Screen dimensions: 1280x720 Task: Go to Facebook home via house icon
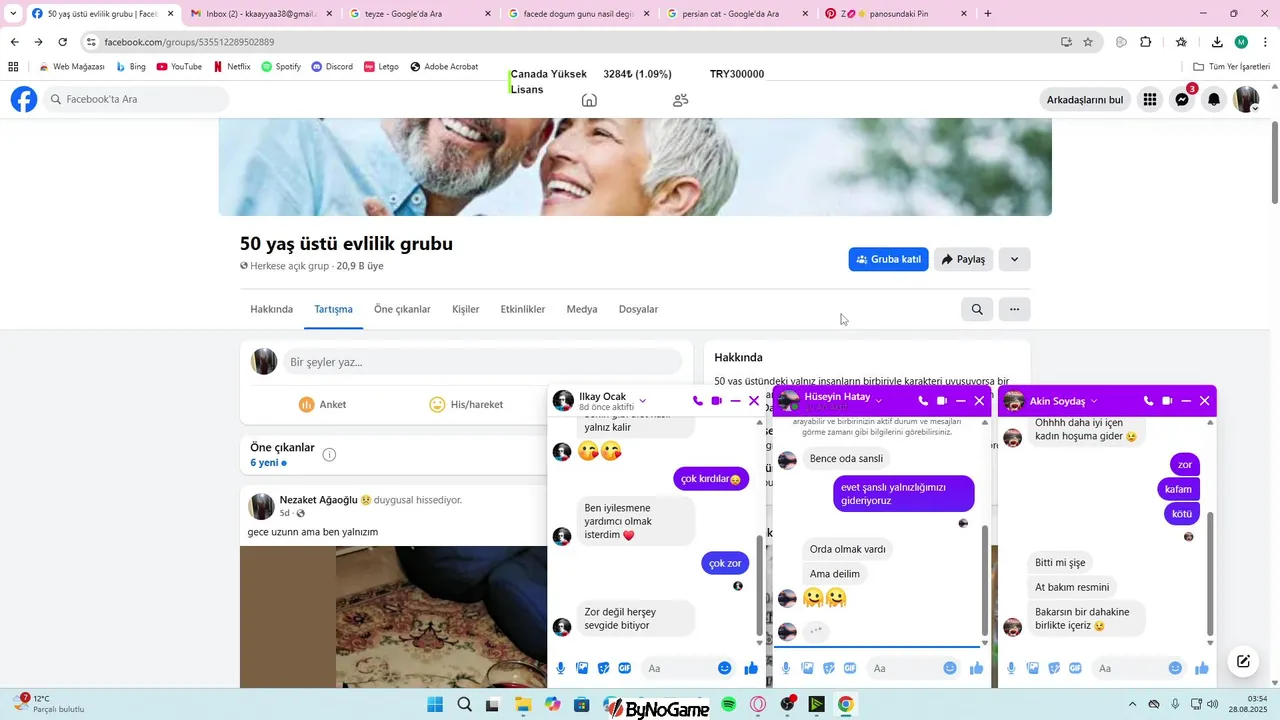click(589, 100)
